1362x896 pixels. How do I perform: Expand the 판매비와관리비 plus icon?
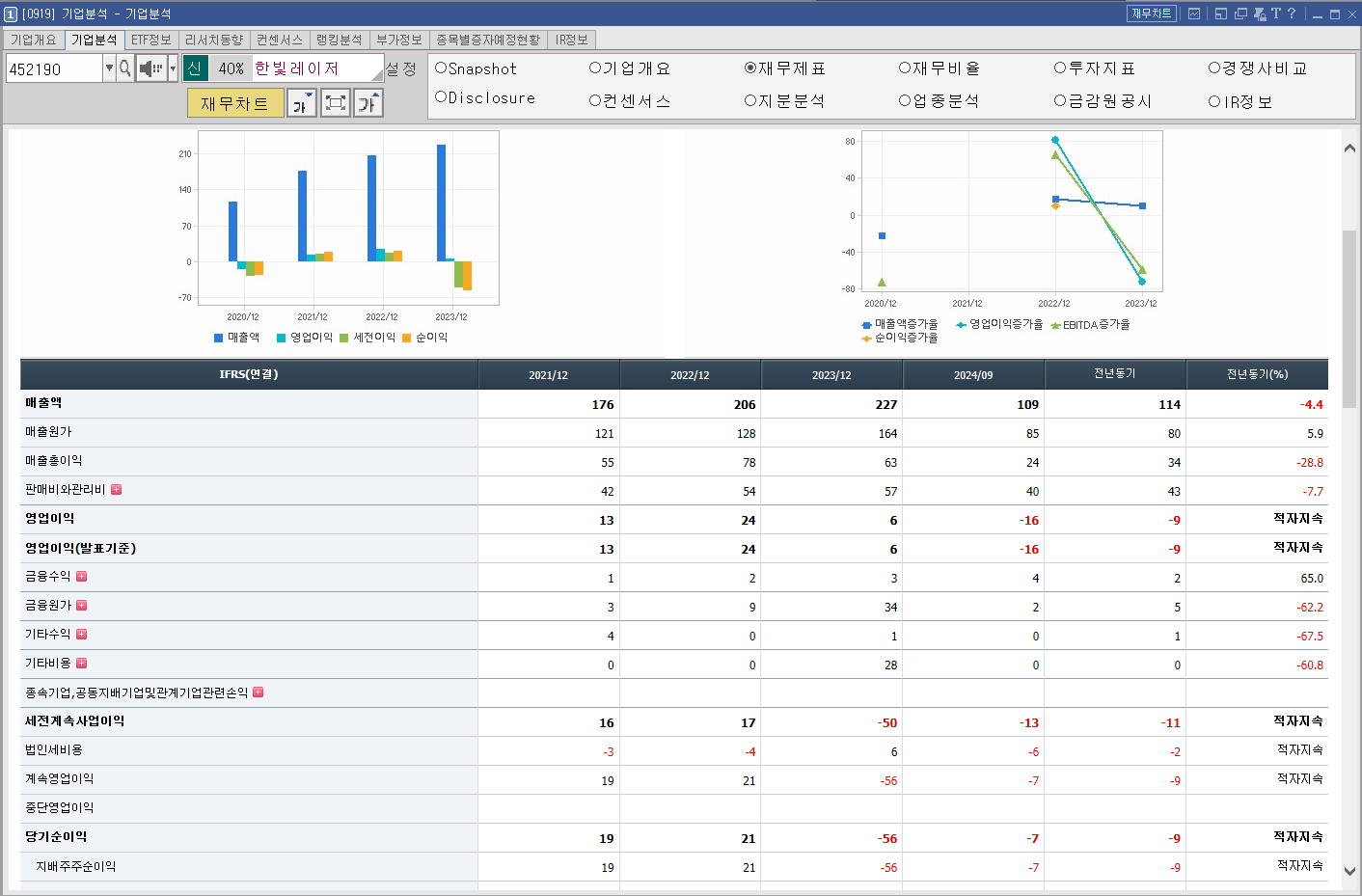point(116,490)
